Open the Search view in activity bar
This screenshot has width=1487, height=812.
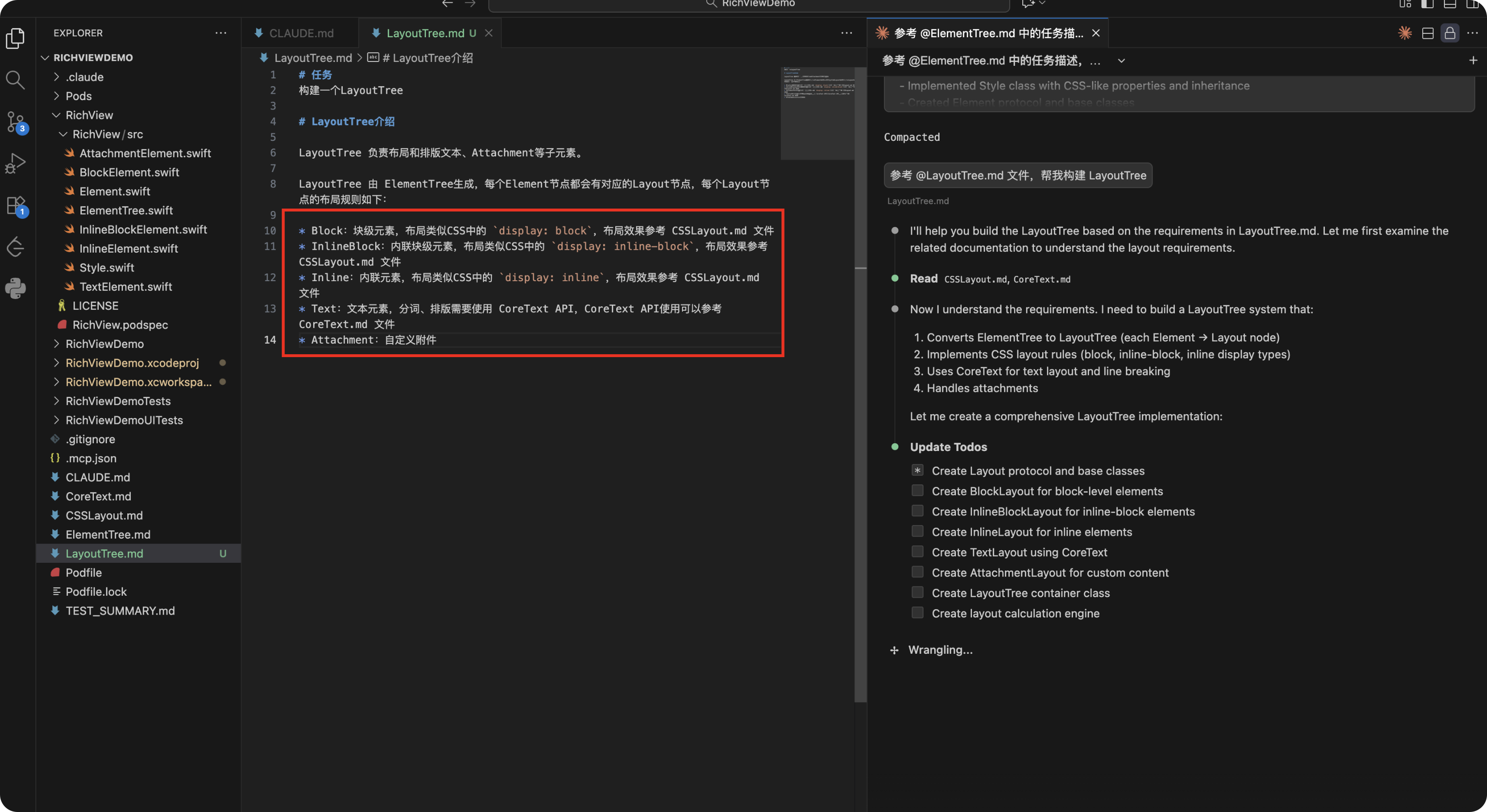(15, 80)
